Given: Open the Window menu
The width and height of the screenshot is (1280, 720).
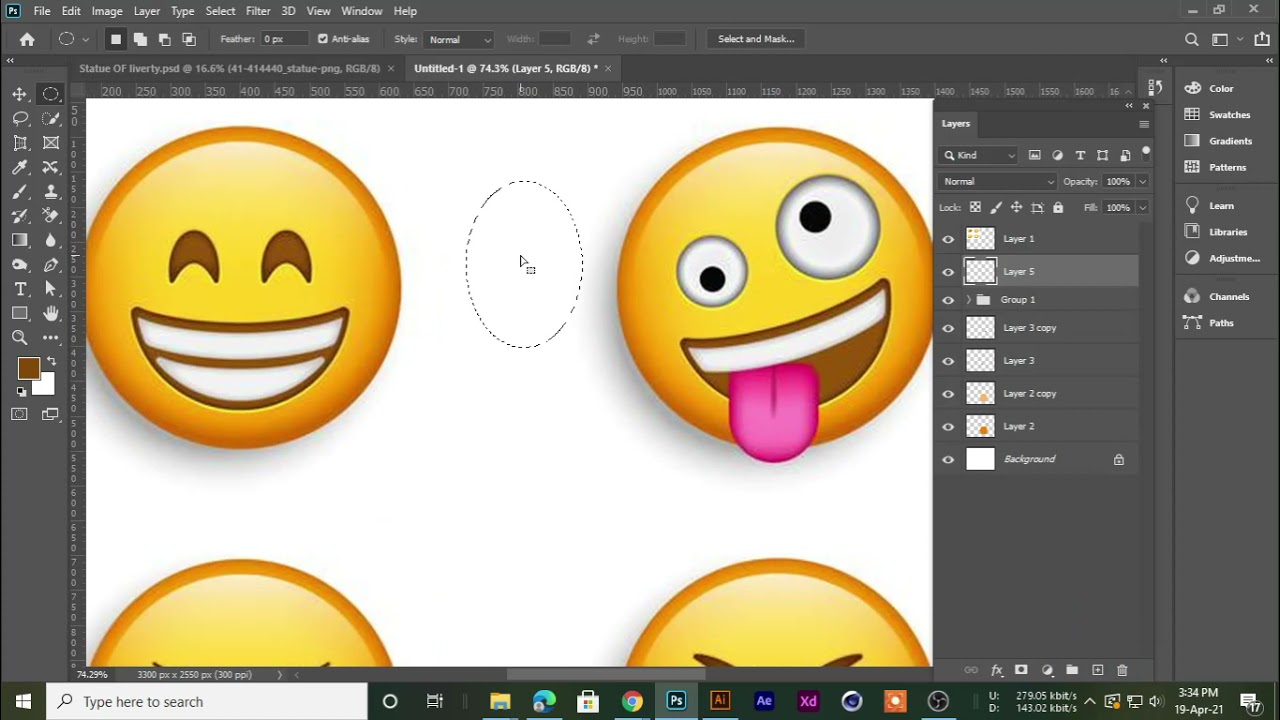Looking at the screenshot, I should (x=362, y=11).
